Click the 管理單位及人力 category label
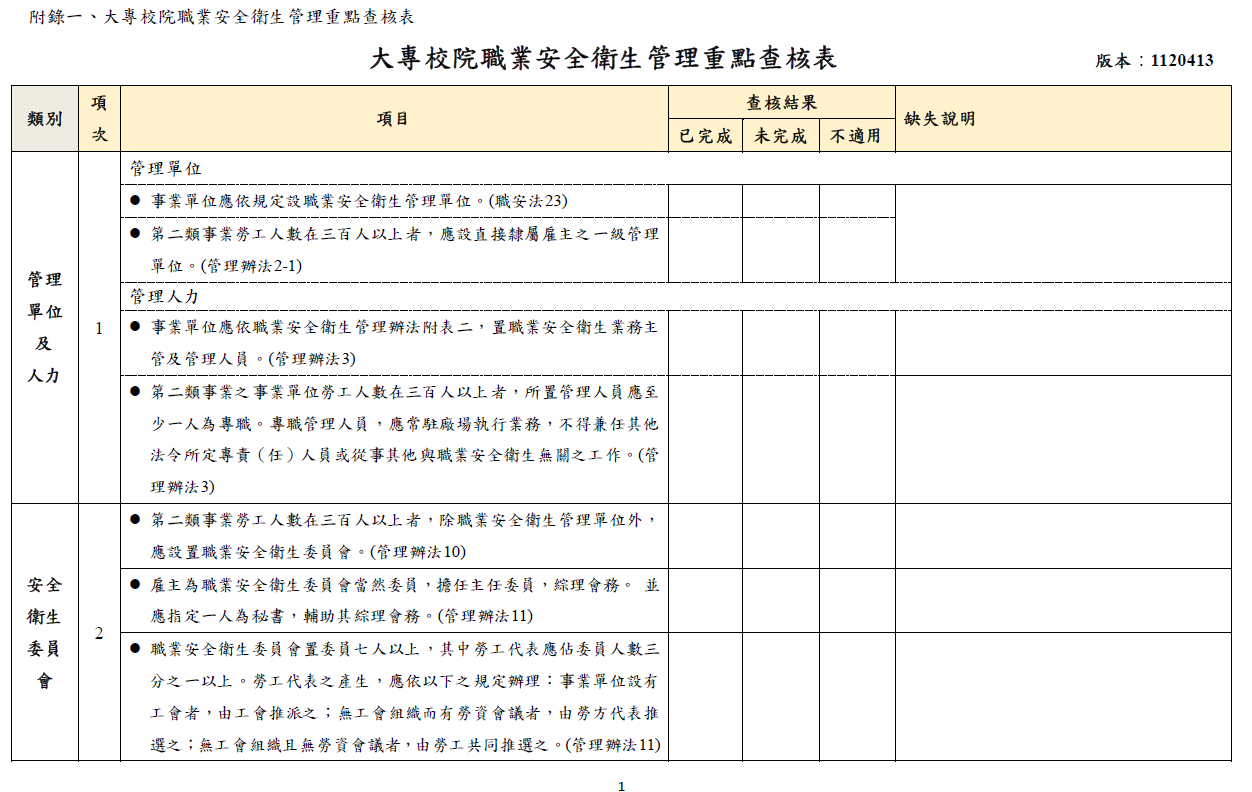Viewport: 1252px width, 792px height. (44, 327)
